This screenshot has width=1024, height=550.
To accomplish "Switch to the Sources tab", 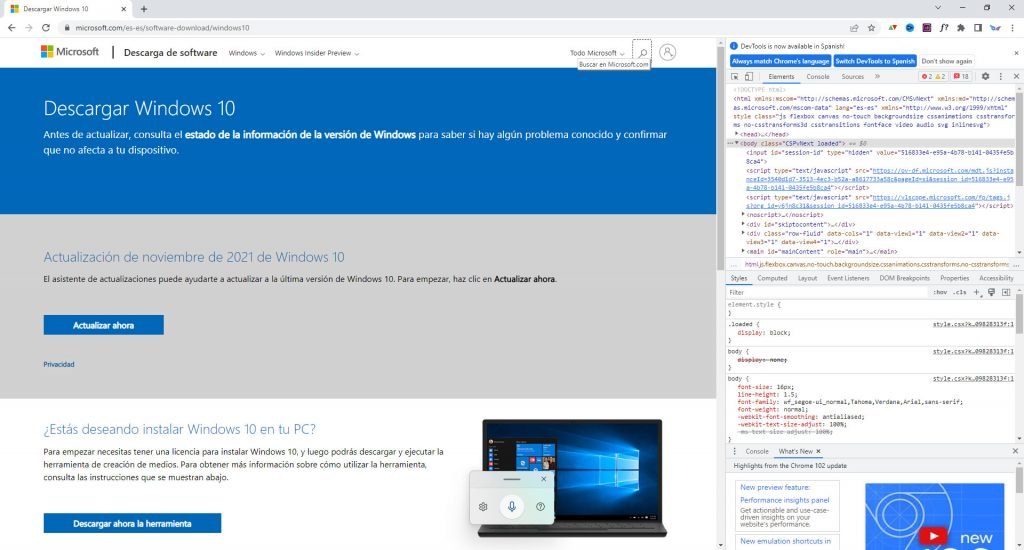I will coord(852,76).
